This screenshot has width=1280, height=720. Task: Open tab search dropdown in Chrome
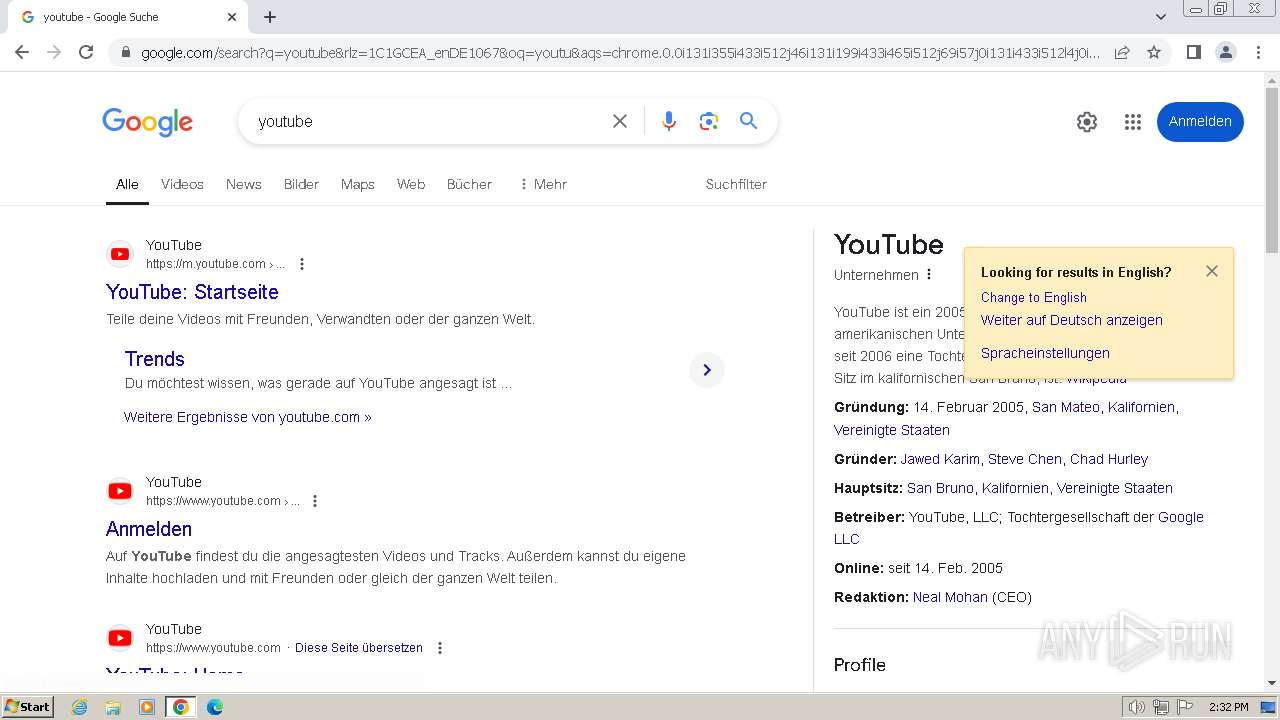coord(1160,17)
